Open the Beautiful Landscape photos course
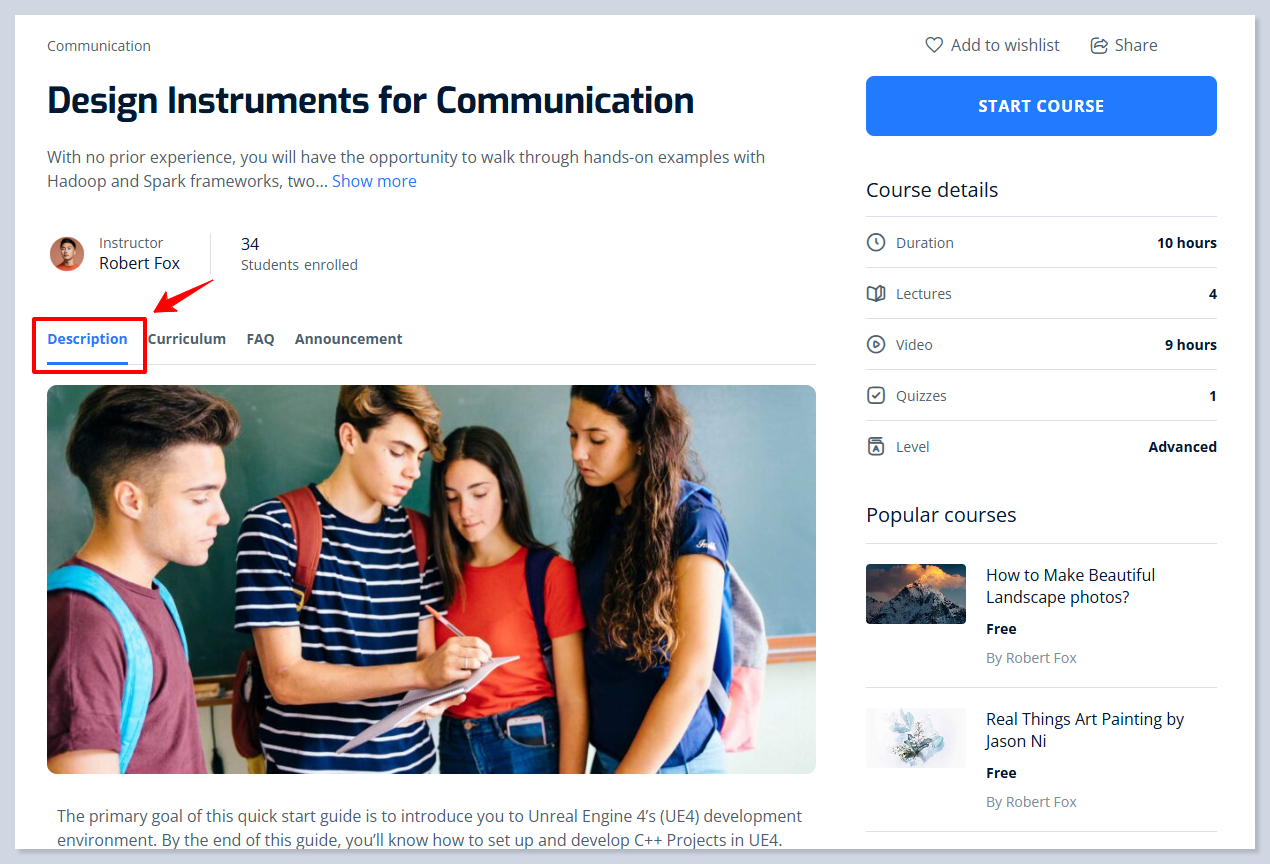1270x864 pixels. (1070, 586)
